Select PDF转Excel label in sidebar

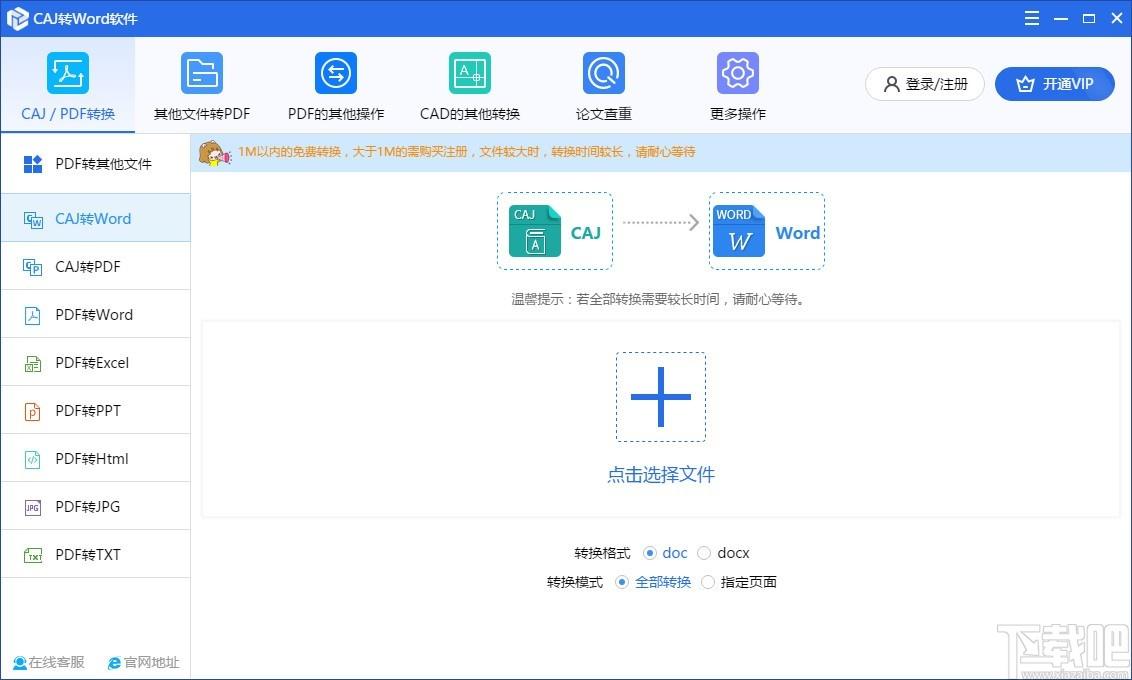coord(92,363)
